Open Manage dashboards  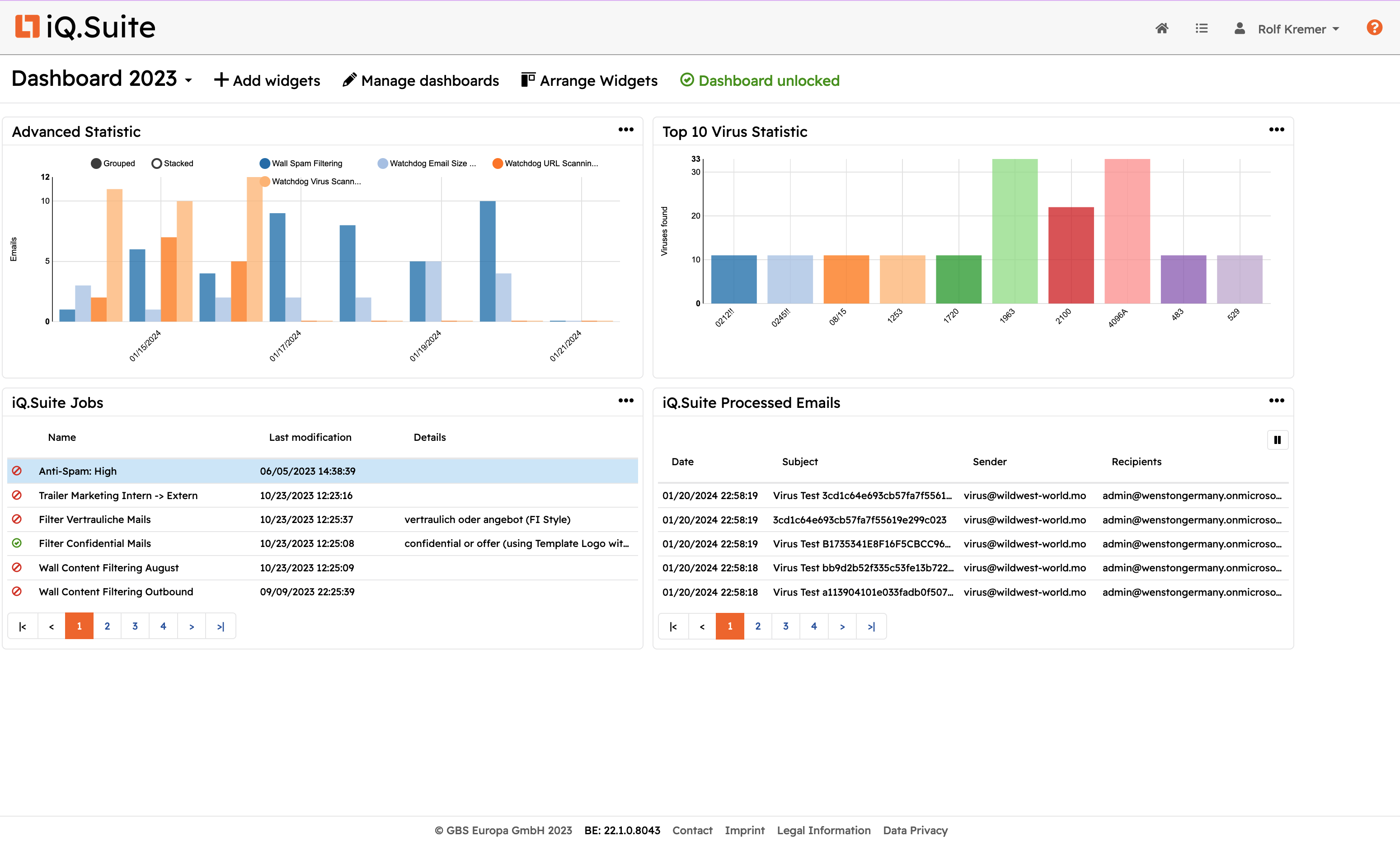pyautogui.click(x=421, y=80)
